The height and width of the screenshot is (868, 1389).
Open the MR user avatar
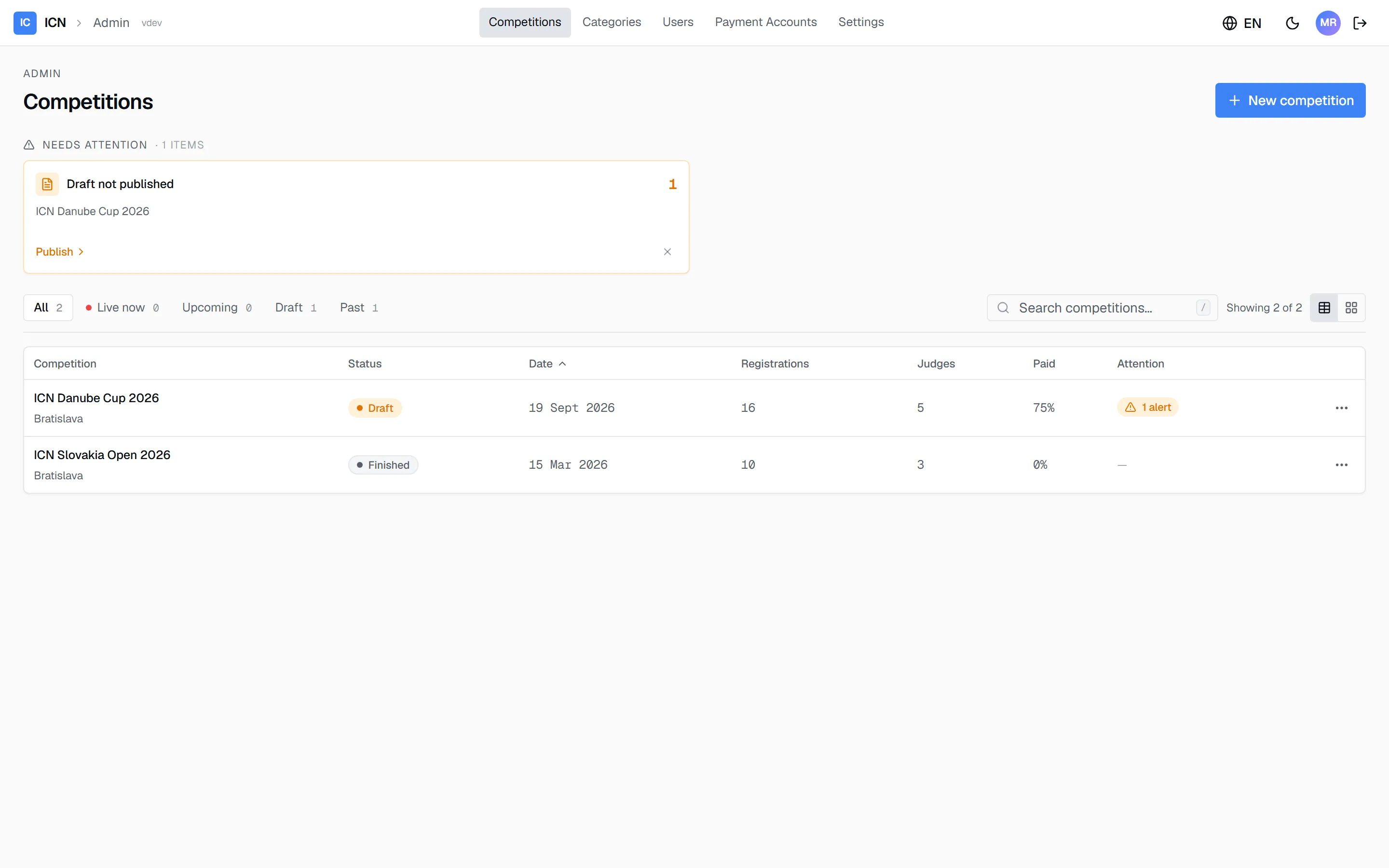pyautogui.click(x=1328, y=23)
